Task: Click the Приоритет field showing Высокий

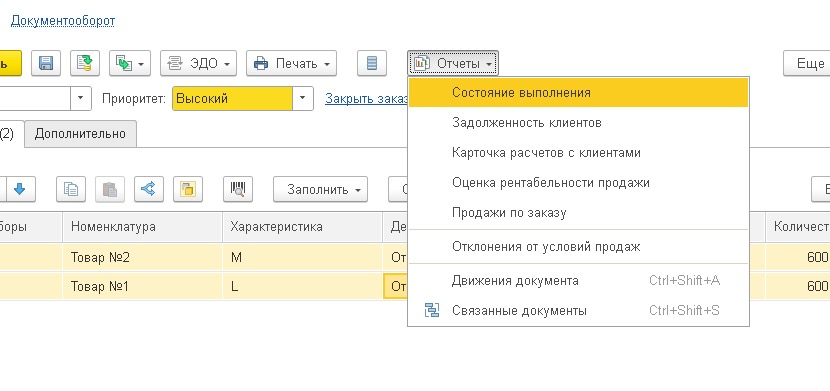Action: pos(232,98)
